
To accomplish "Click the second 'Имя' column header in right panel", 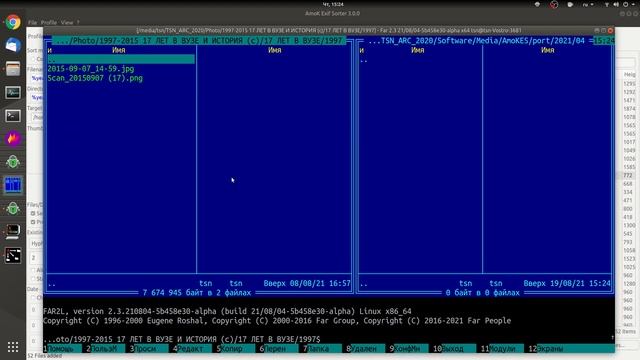I will [547, 50].
